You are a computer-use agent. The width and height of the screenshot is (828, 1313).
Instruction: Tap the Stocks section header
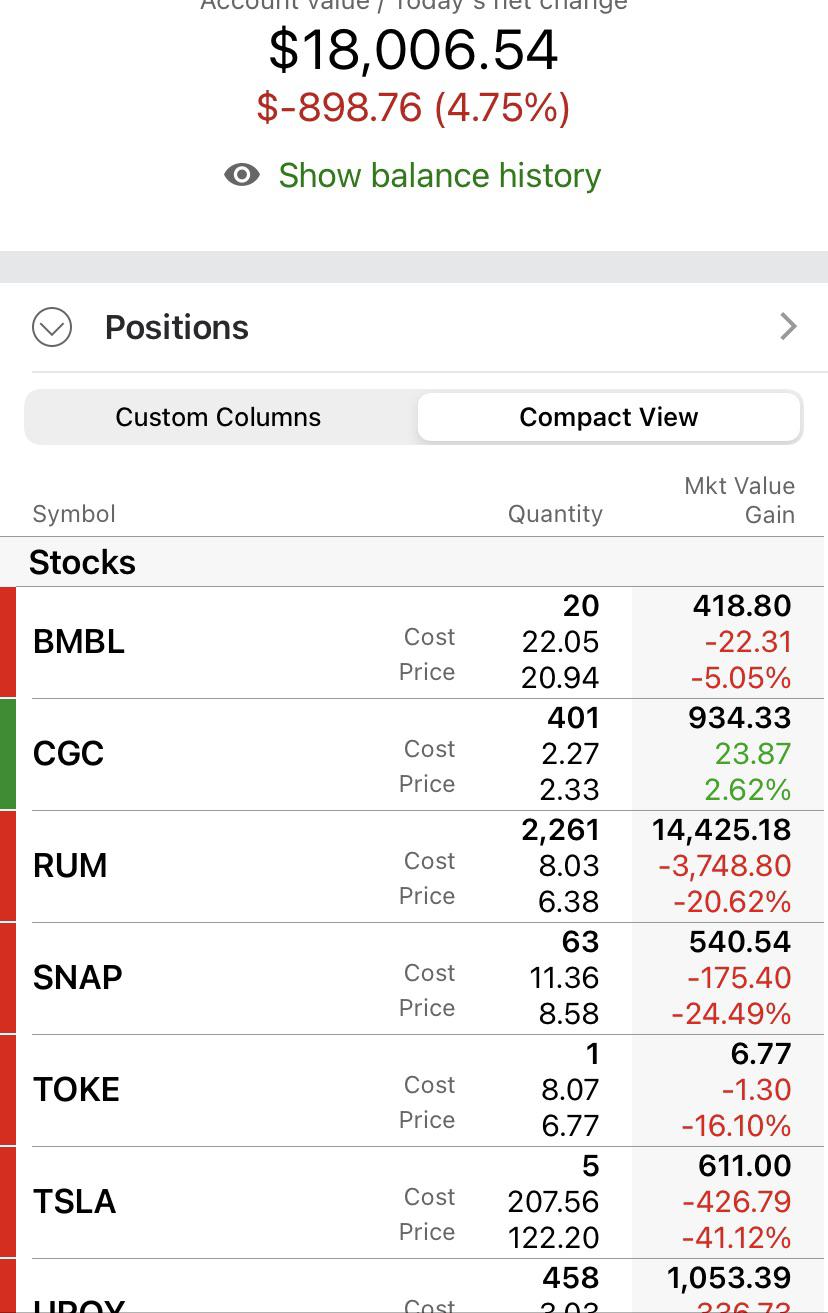pos(82,562)
